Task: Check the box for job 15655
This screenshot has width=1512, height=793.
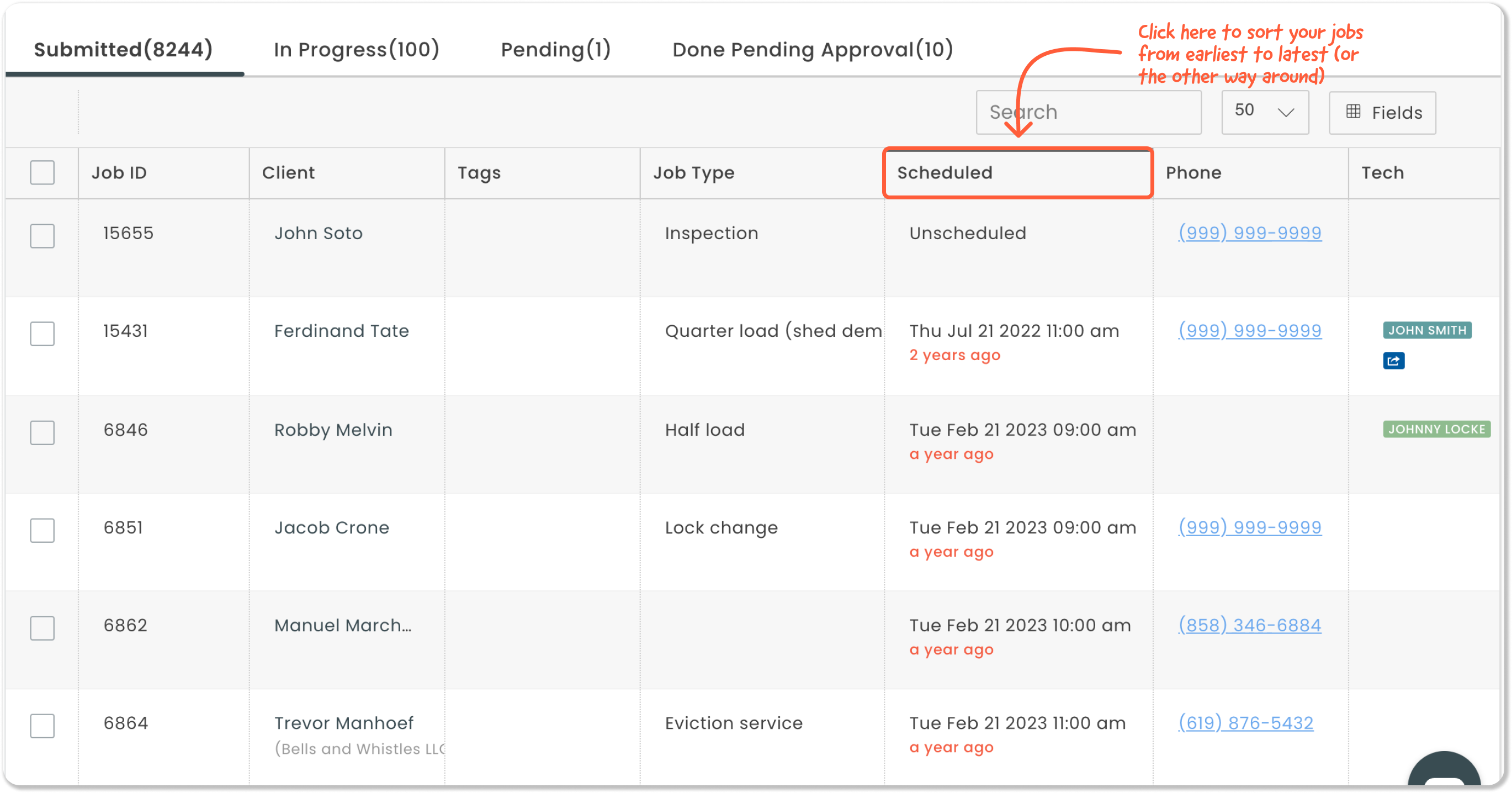Action: [43, 236]
